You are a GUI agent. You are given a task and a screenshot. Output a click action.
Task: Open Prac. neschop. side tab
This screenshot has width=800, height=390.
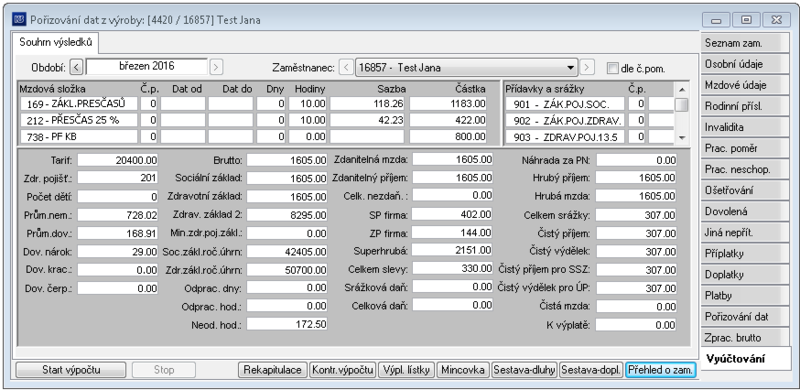[x=744, y=169]
